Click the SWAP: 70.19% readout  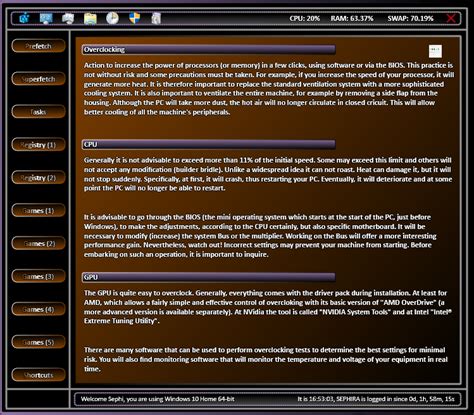pos(410,18)
